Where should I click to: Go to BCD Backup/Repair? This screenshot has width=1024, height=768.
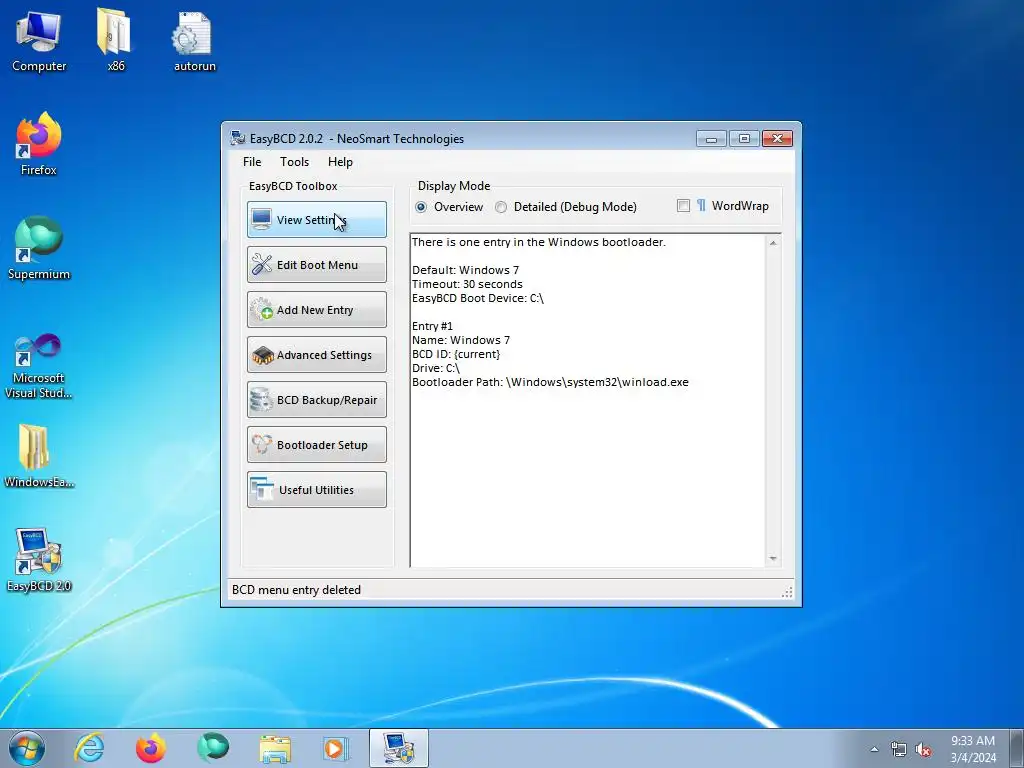tap(317, 400)
